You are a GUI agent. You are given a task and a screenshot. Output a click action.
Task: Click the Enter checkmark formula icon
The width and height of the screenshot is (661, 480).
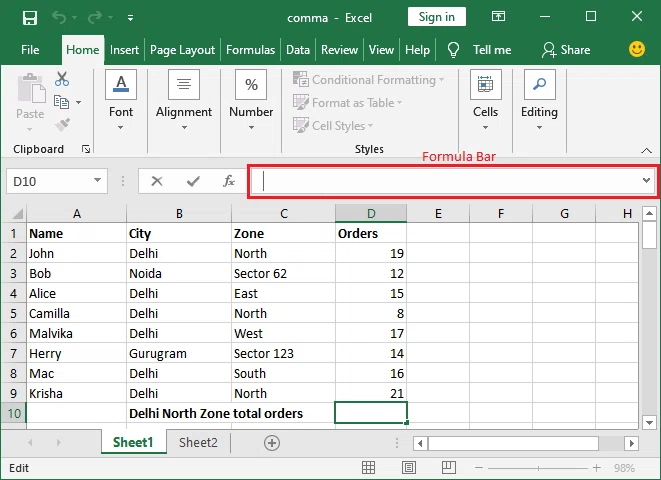(193, 181)
